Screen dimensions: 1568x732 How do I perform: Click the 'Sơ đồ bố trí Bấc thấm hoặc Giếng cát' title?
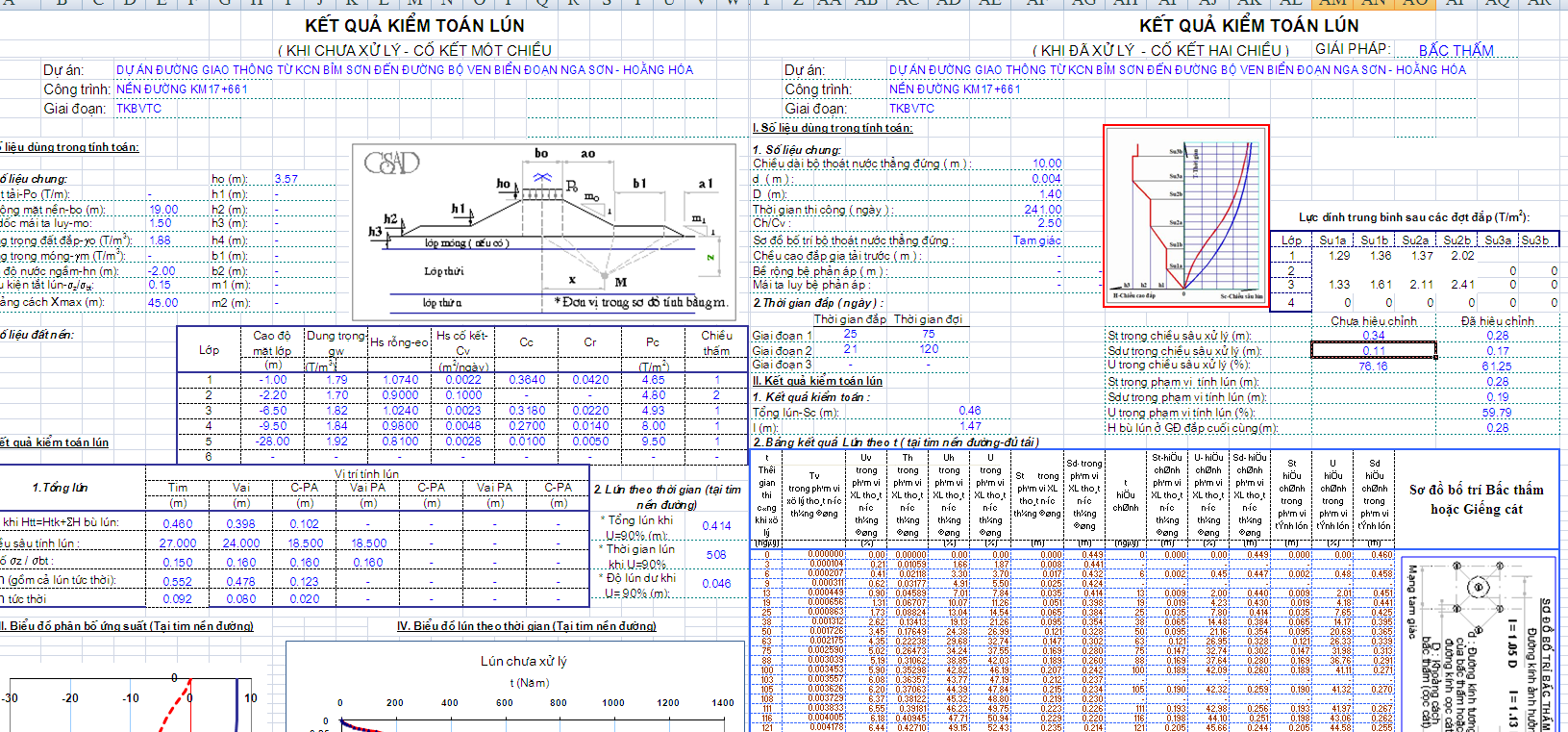1476,499
